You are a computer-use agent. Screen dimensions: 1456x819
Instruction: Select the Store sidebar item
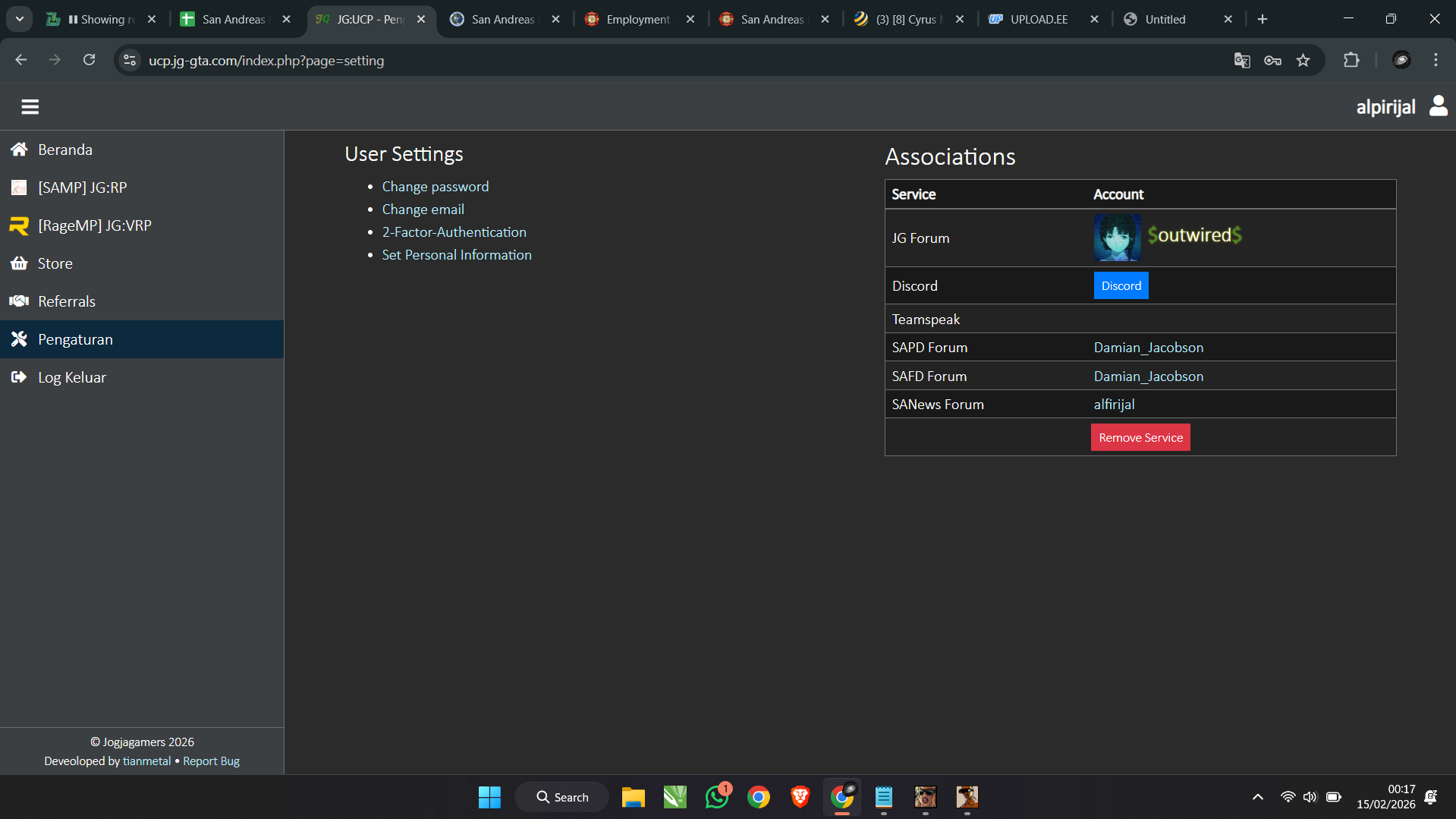55,263
